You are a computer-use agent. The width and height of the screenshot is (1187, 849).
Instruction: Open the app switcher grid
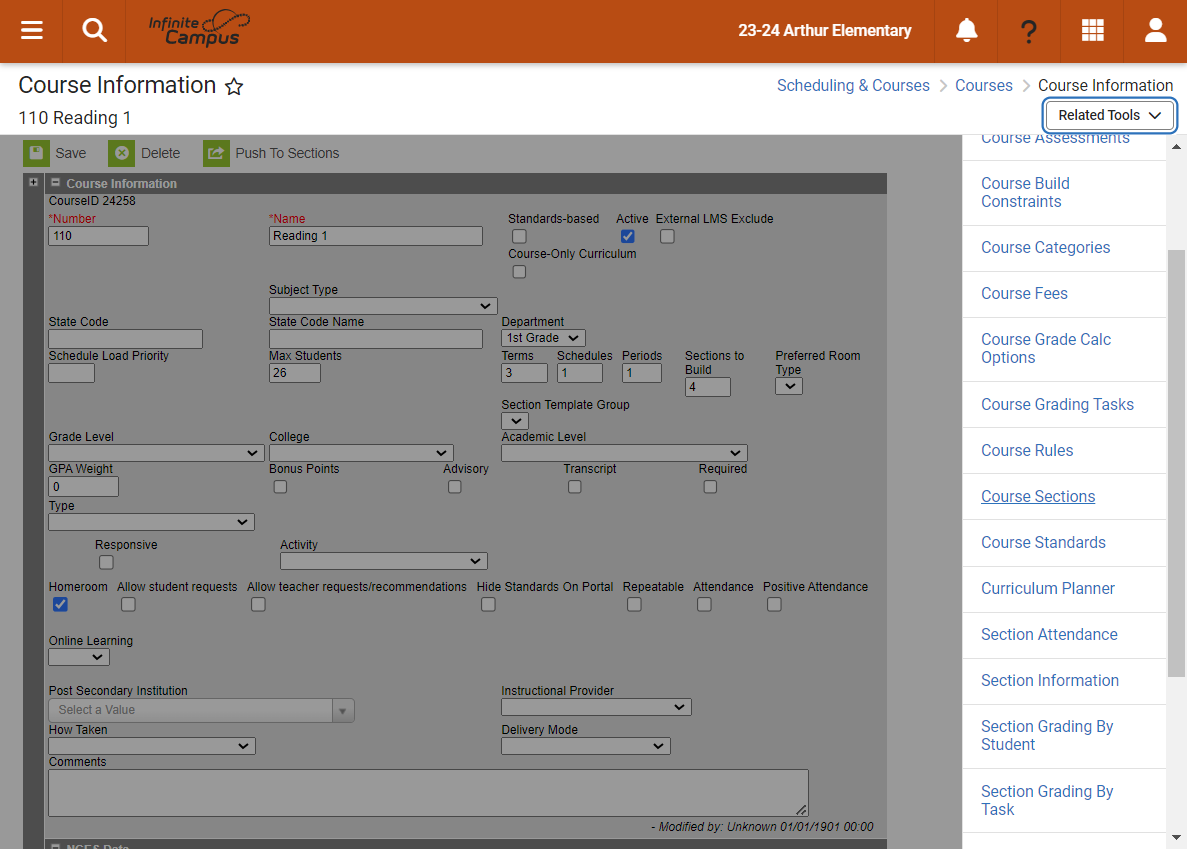tap(1092, 31)
